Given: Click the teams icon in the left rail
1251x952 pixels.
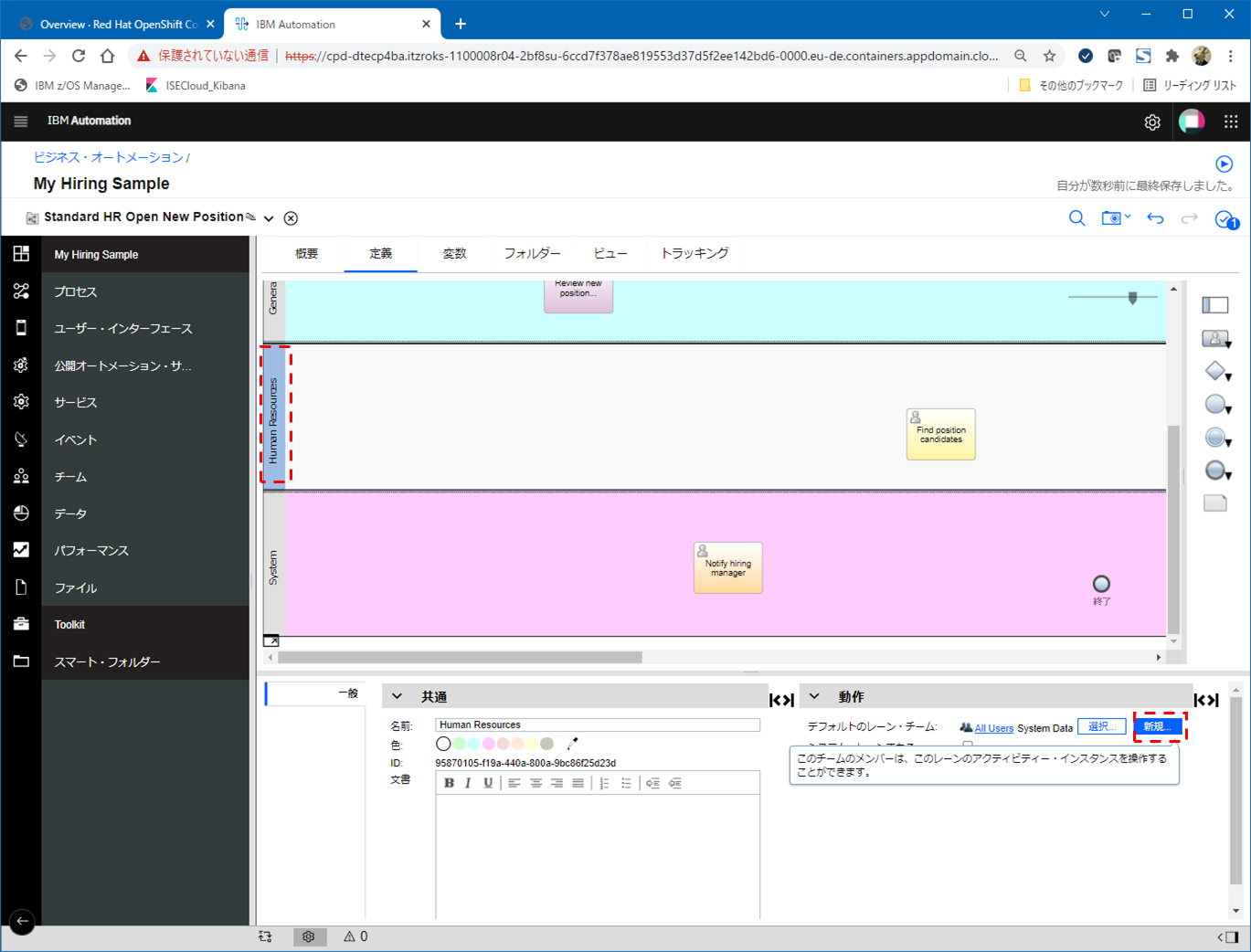Looking at the screenshot, I should tap(21, 476).
